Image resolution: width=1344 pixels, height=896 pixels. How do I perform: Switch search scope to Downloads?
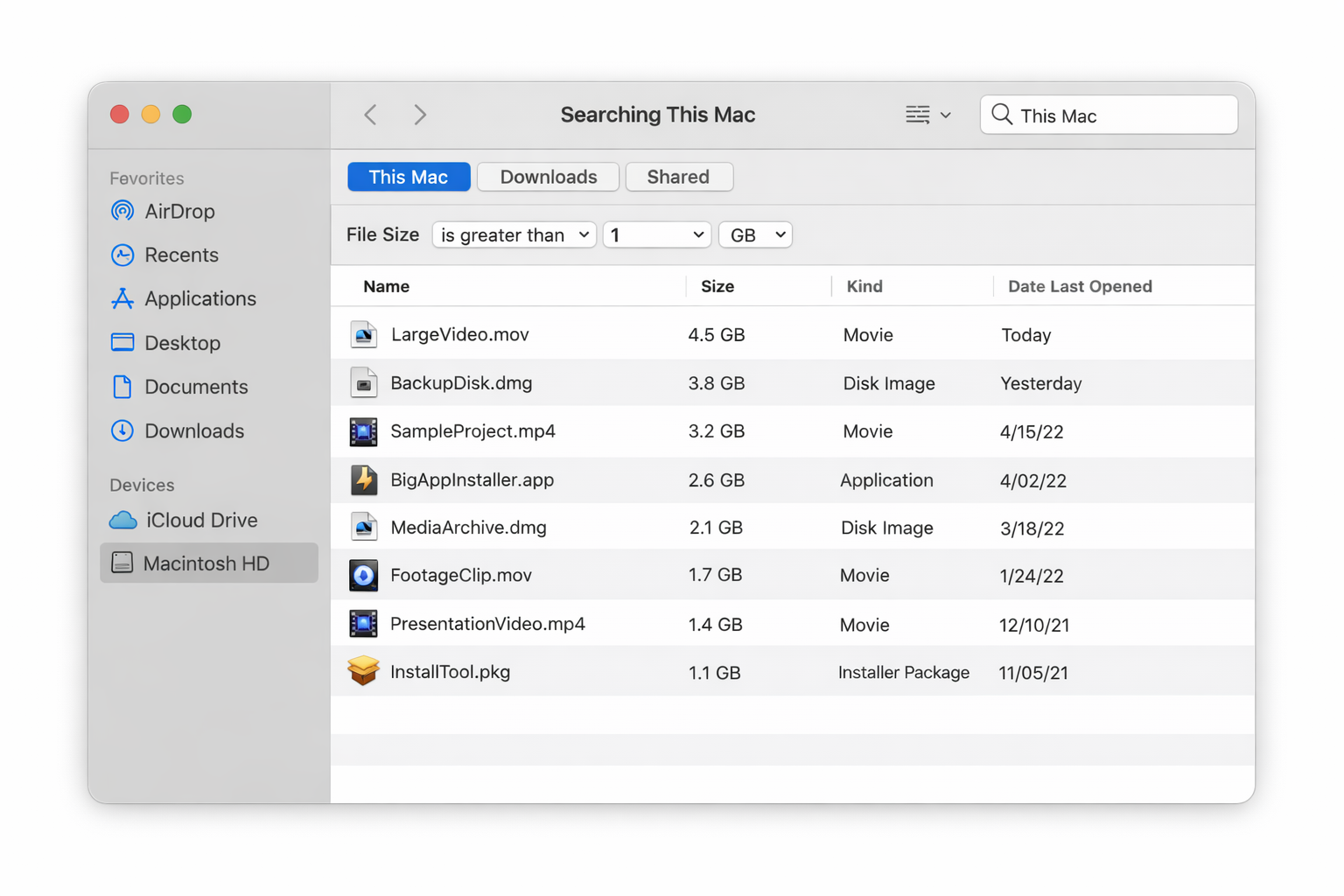549,177
